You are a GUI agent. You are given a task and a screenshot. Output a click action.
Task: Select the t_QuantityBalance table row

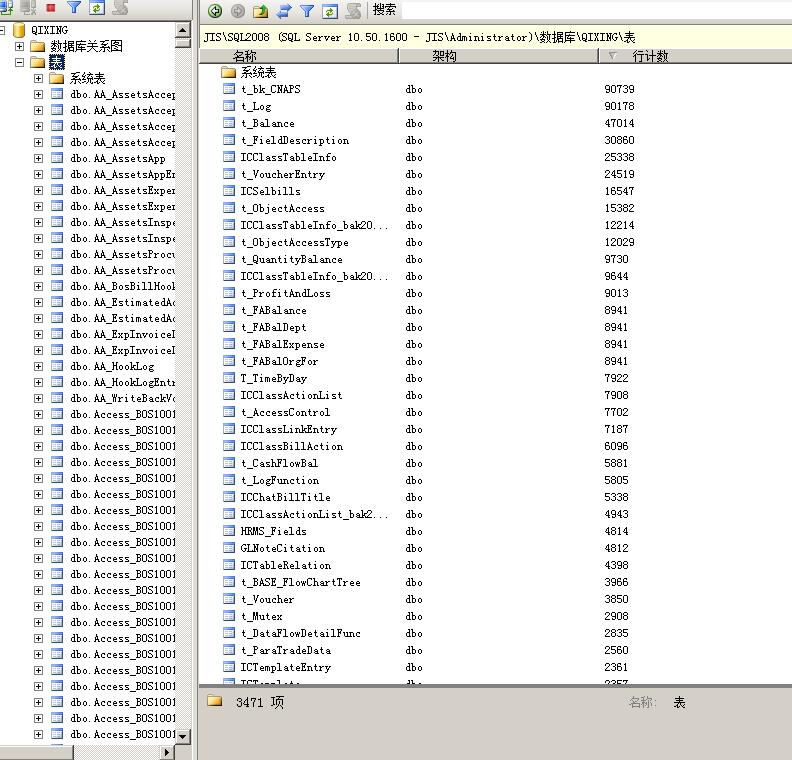(292, 259)
